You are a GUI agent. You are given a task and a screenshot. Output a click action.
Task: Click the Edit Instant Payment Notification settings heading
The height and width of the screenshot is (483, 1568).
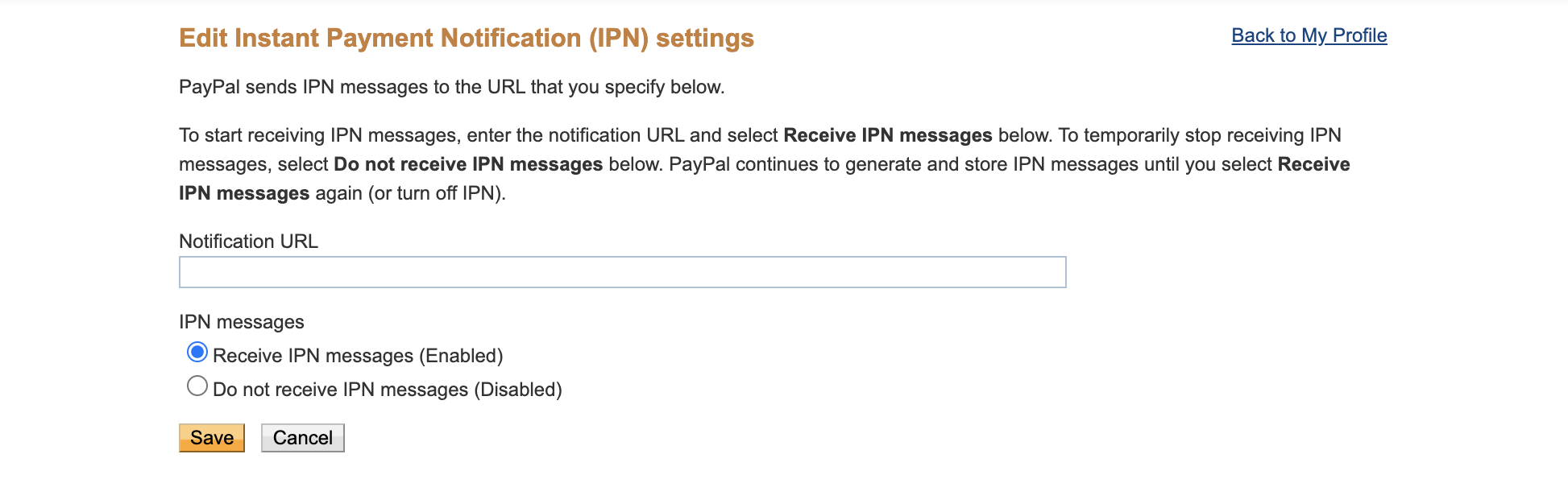[x=467, y=38]
